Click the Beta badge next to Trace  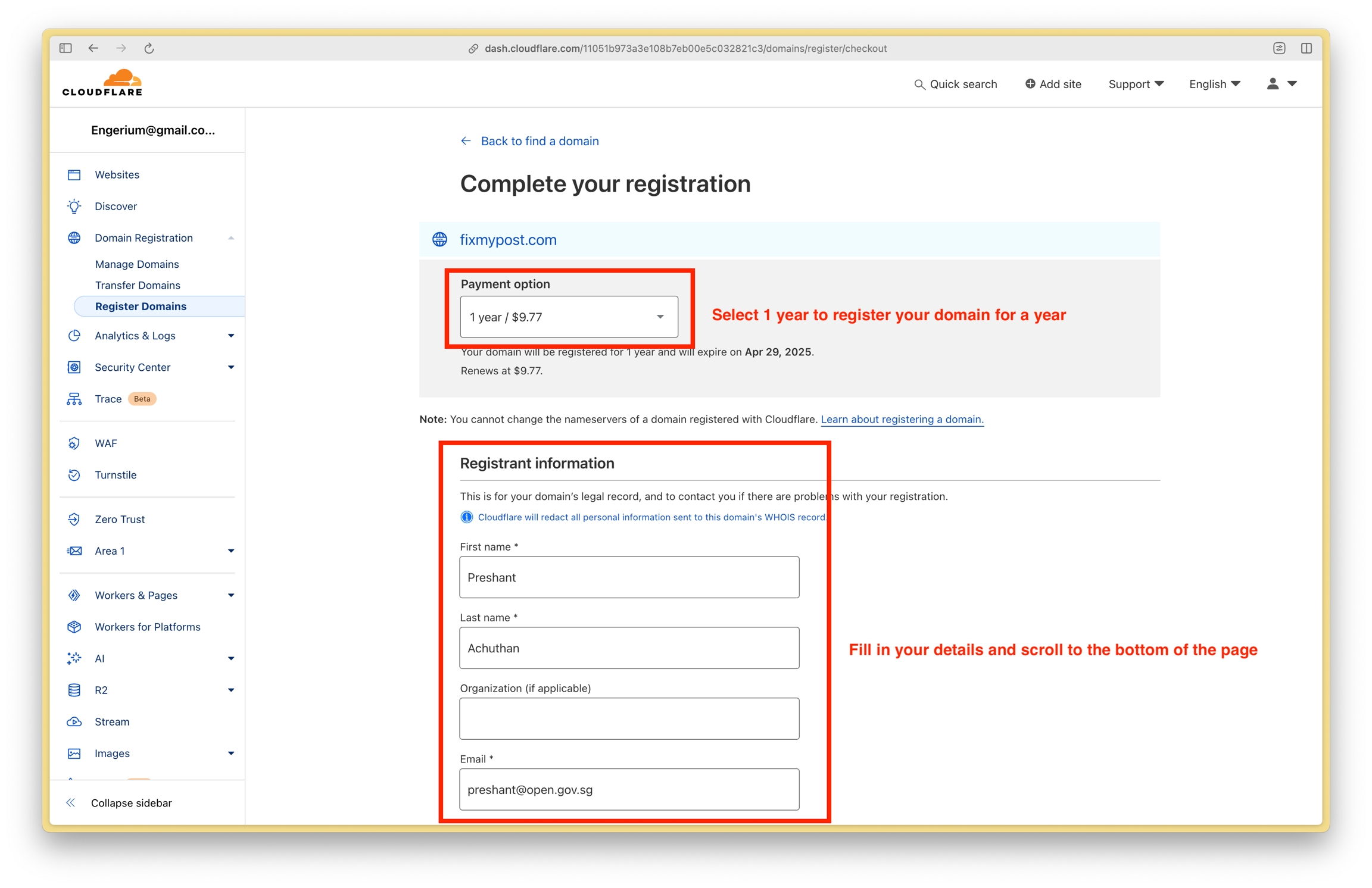(142, 399)
